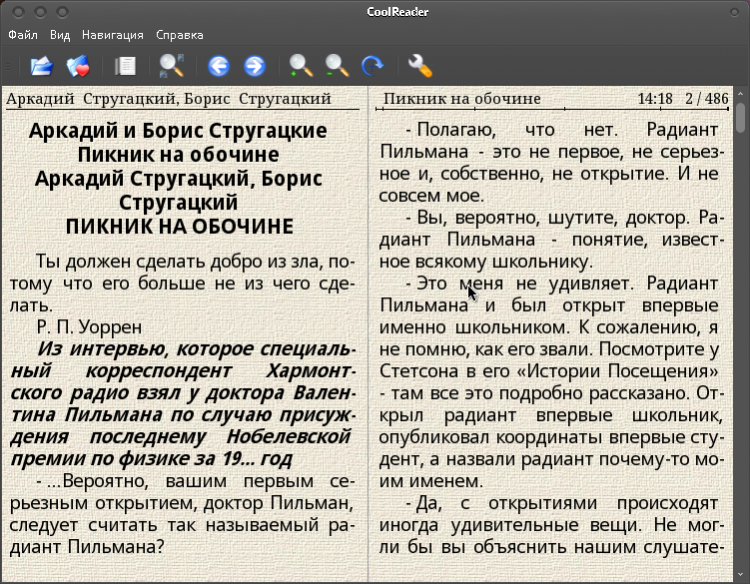Go back with blue left arrow
Image resolution: width=750 pixels, height=584 pixels.
218,66
